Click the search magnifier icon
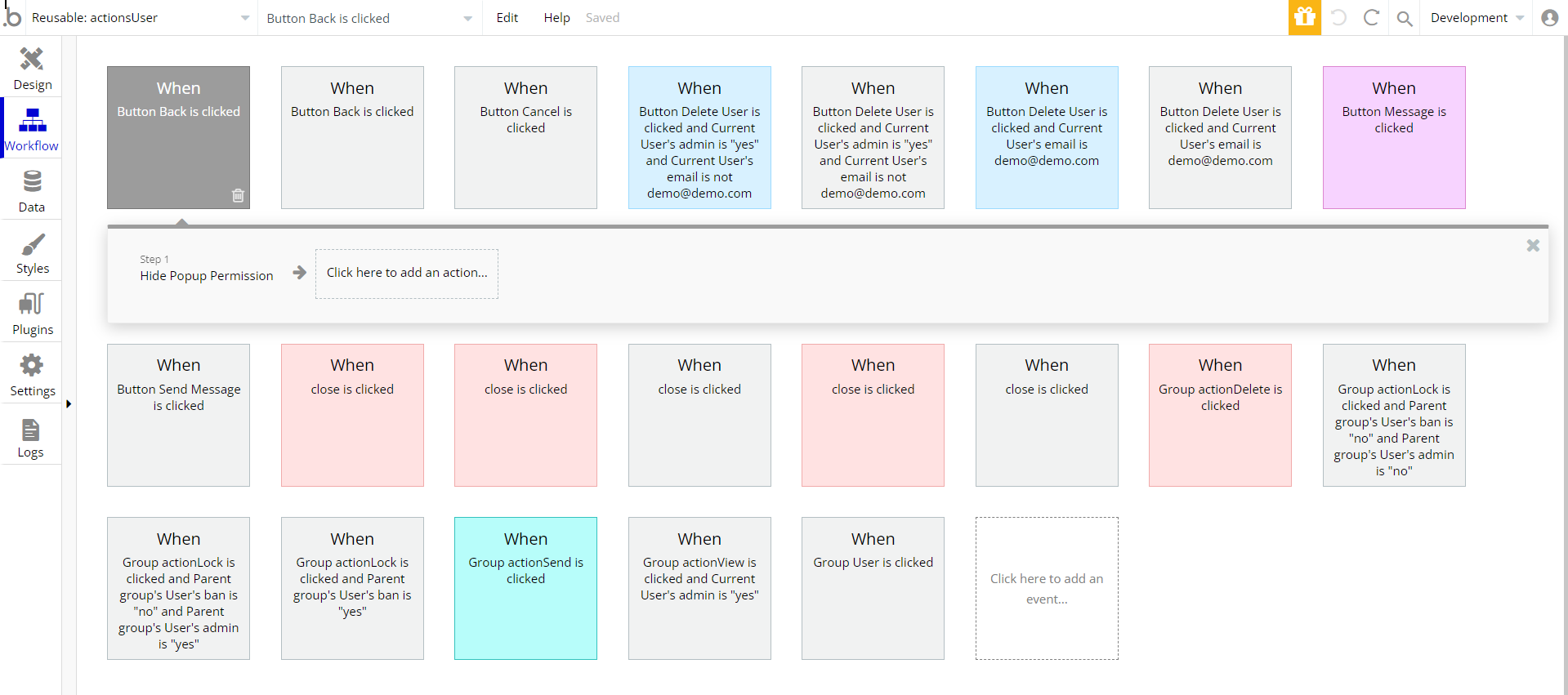This screenshot has height=695, width=1568. 1404,18
